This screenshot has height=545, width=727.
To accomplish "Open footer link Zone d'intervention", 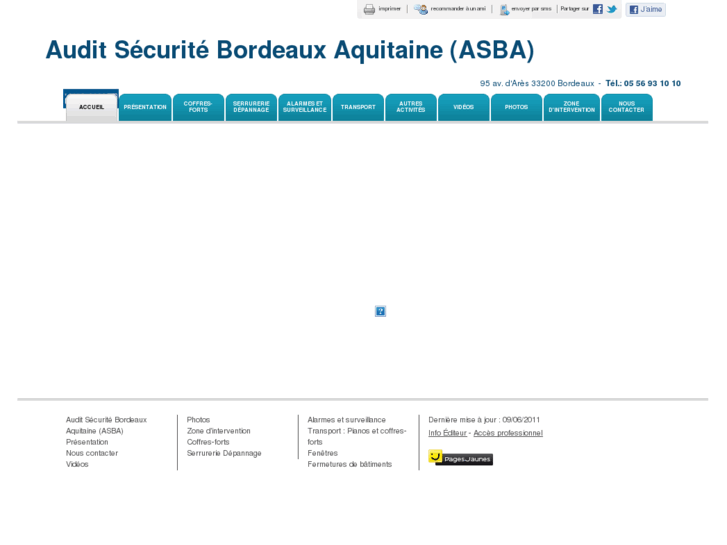I will 218,431.
